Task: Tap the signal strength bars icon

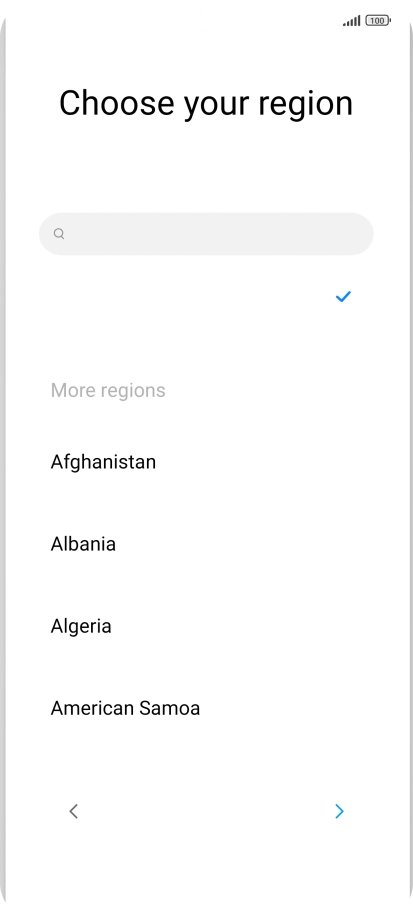Action: 351,21
